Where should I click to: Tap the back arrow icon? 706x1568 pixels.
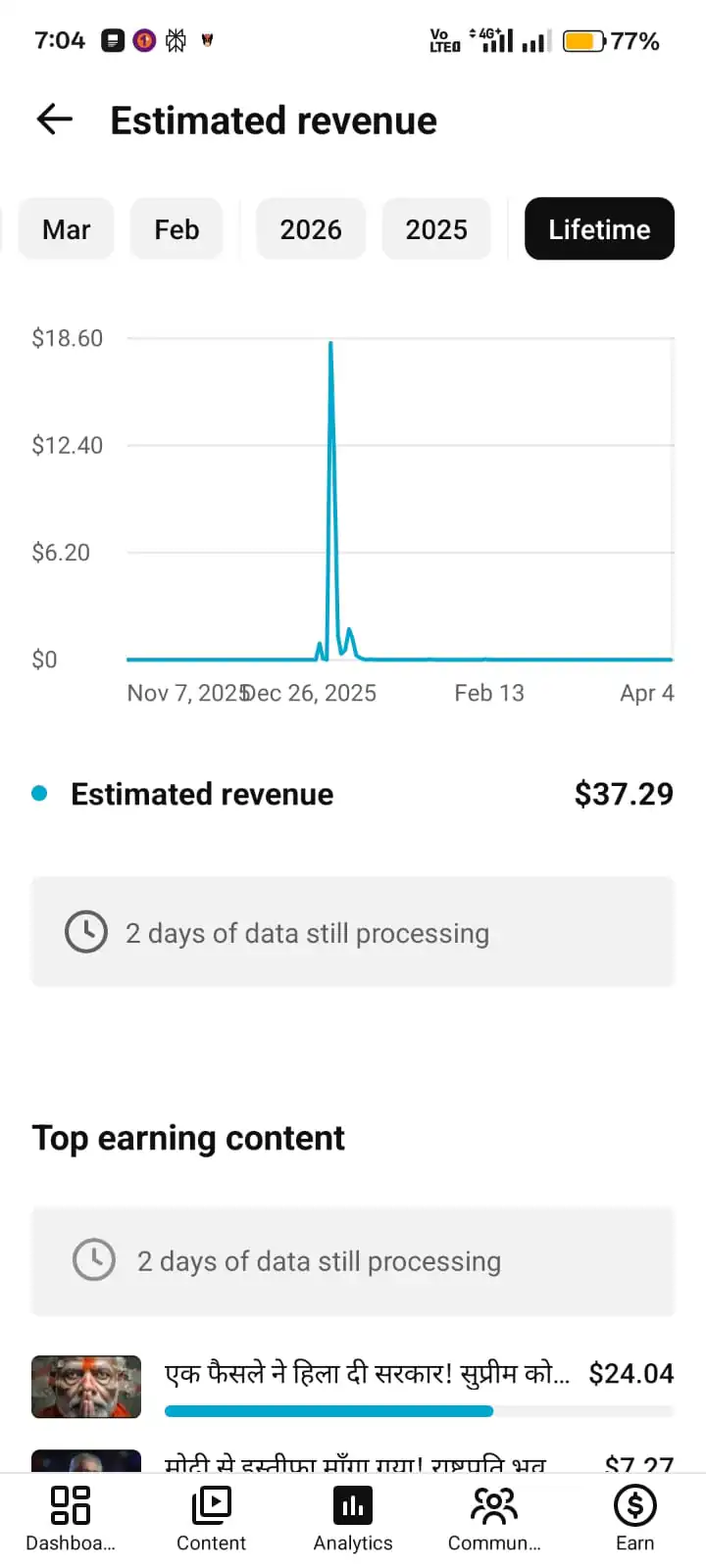[55, 120]
